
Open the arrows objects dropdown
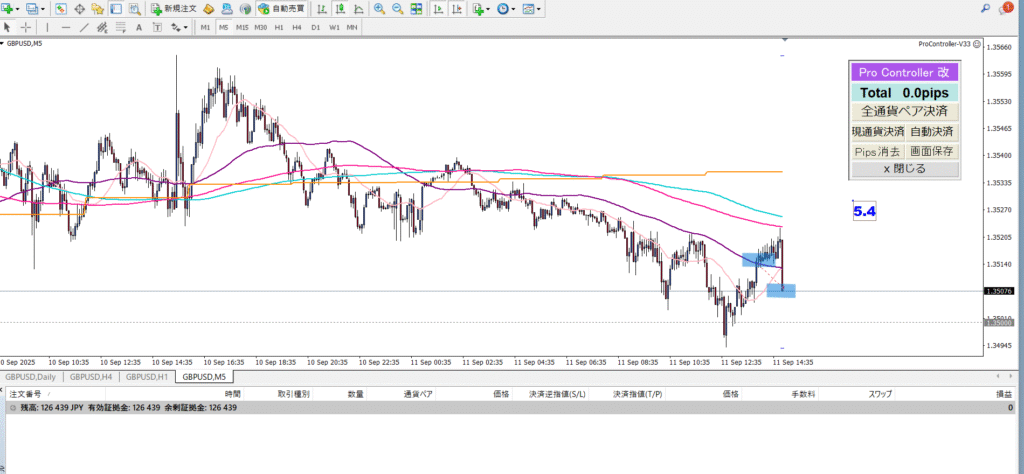tap(185, 27)
